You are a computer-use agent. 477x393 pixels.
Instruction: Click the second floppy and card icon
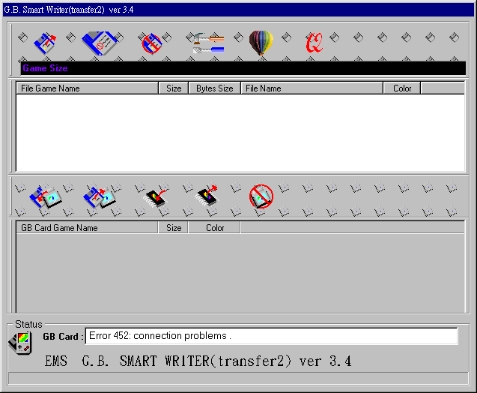(99, 198)
